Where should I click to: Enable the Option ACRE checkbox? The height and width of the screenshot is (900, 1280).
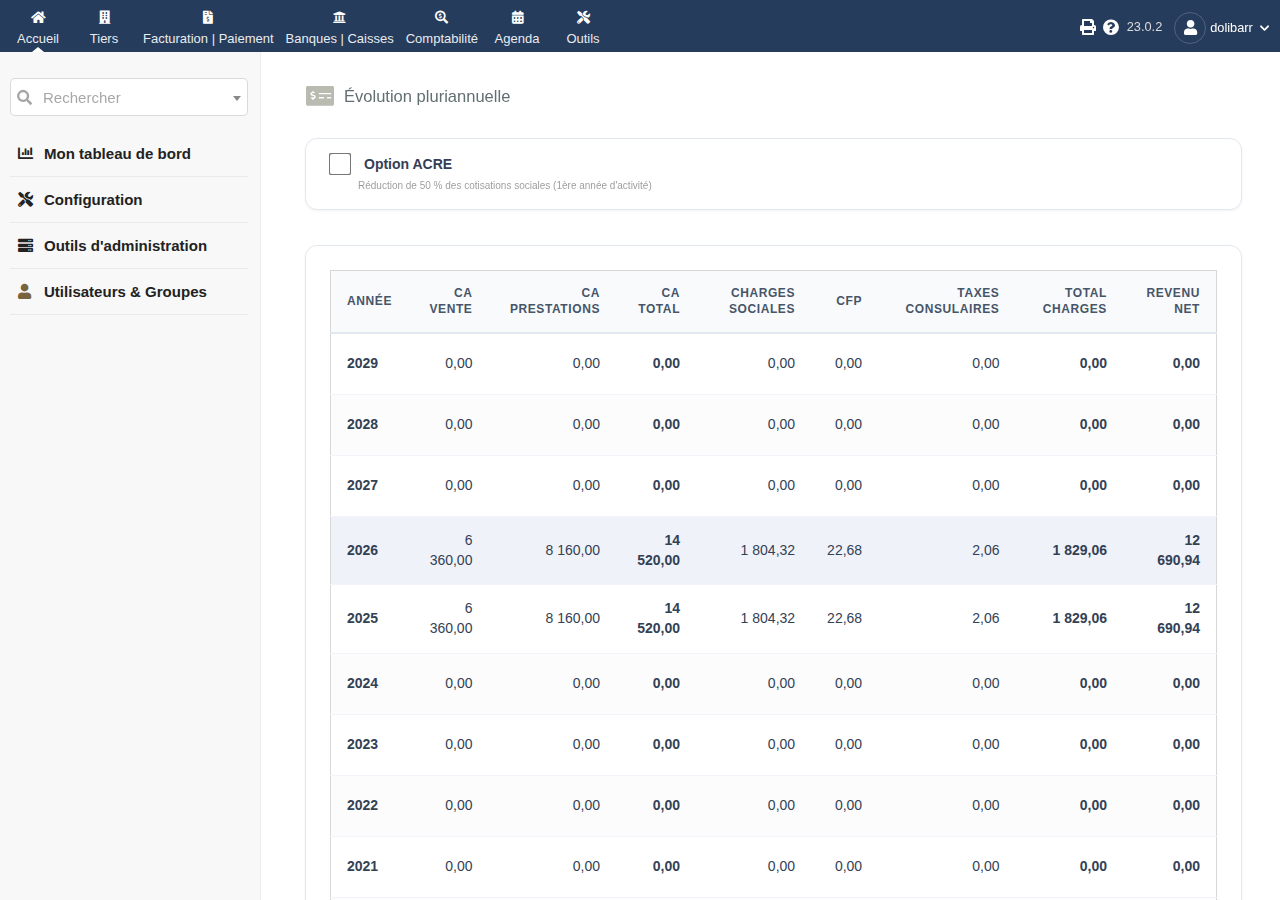tap(340, 164)
